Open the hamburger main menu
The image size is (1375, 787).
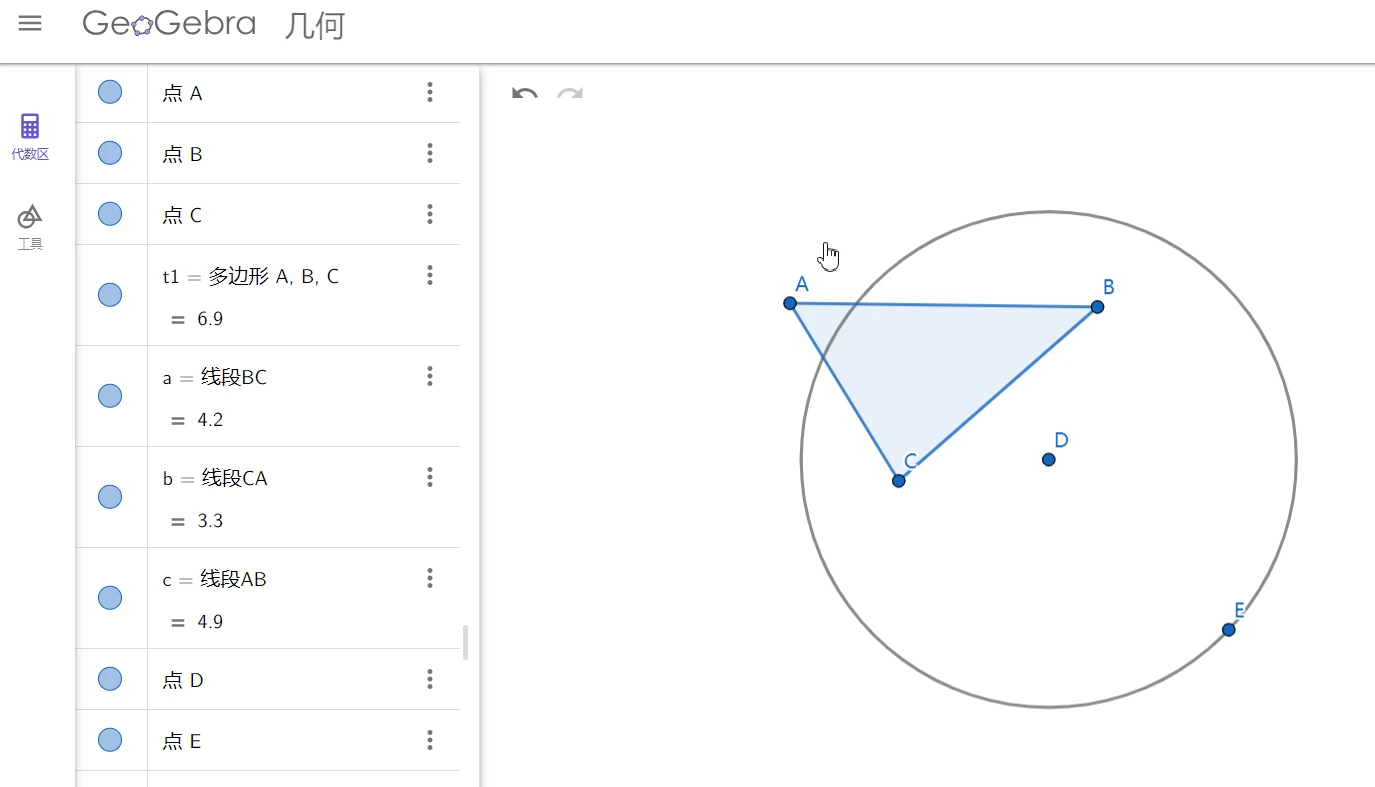(30, 24)
